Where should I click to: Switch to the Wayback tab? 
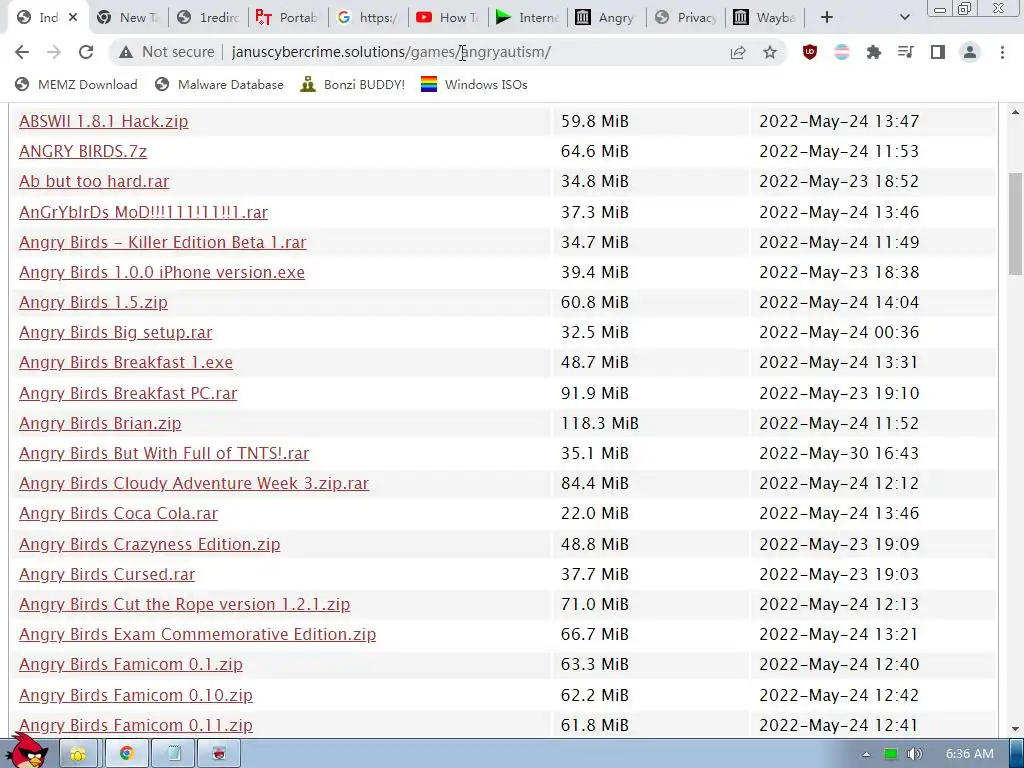click(x=765, y=18)
